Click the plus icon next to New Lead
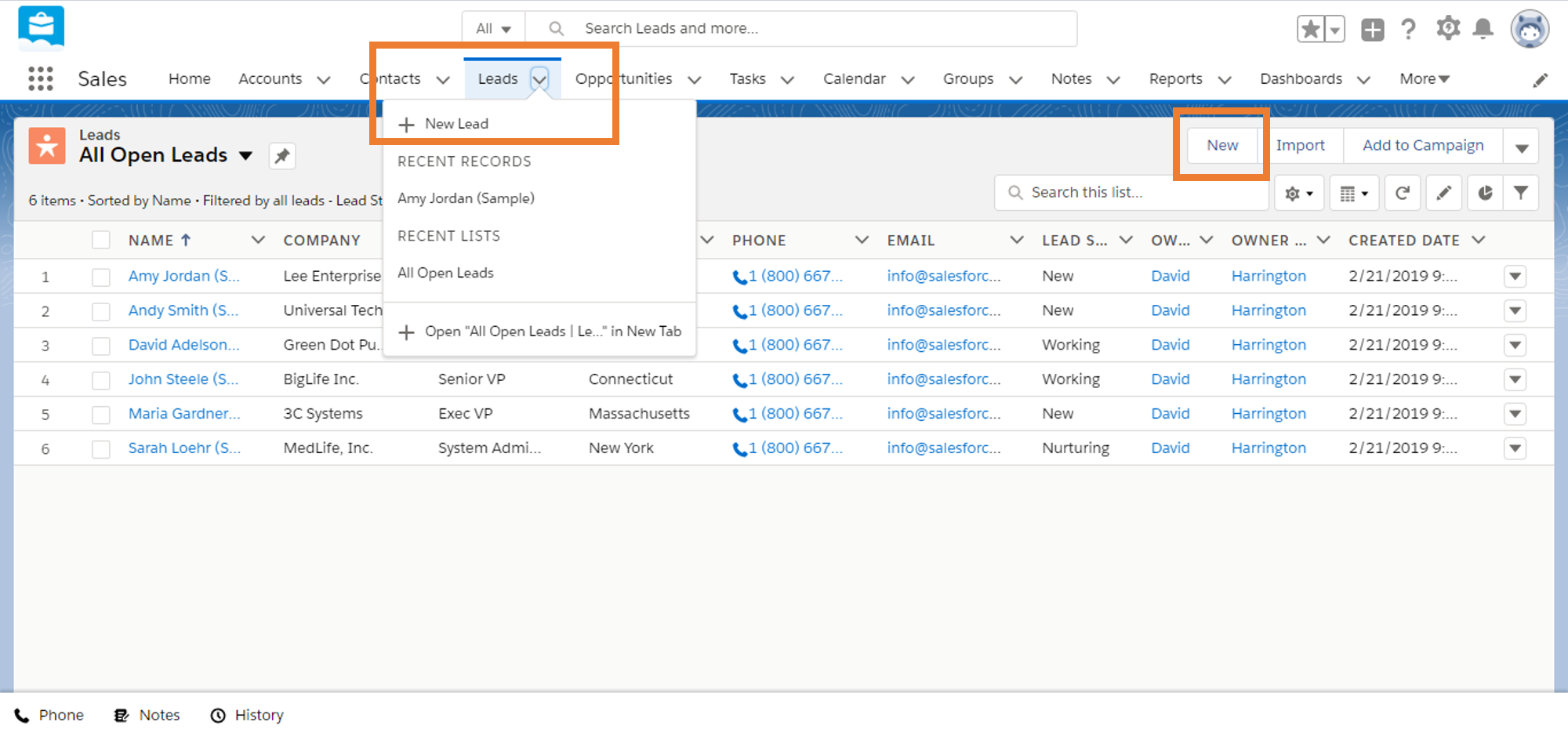 406,125
